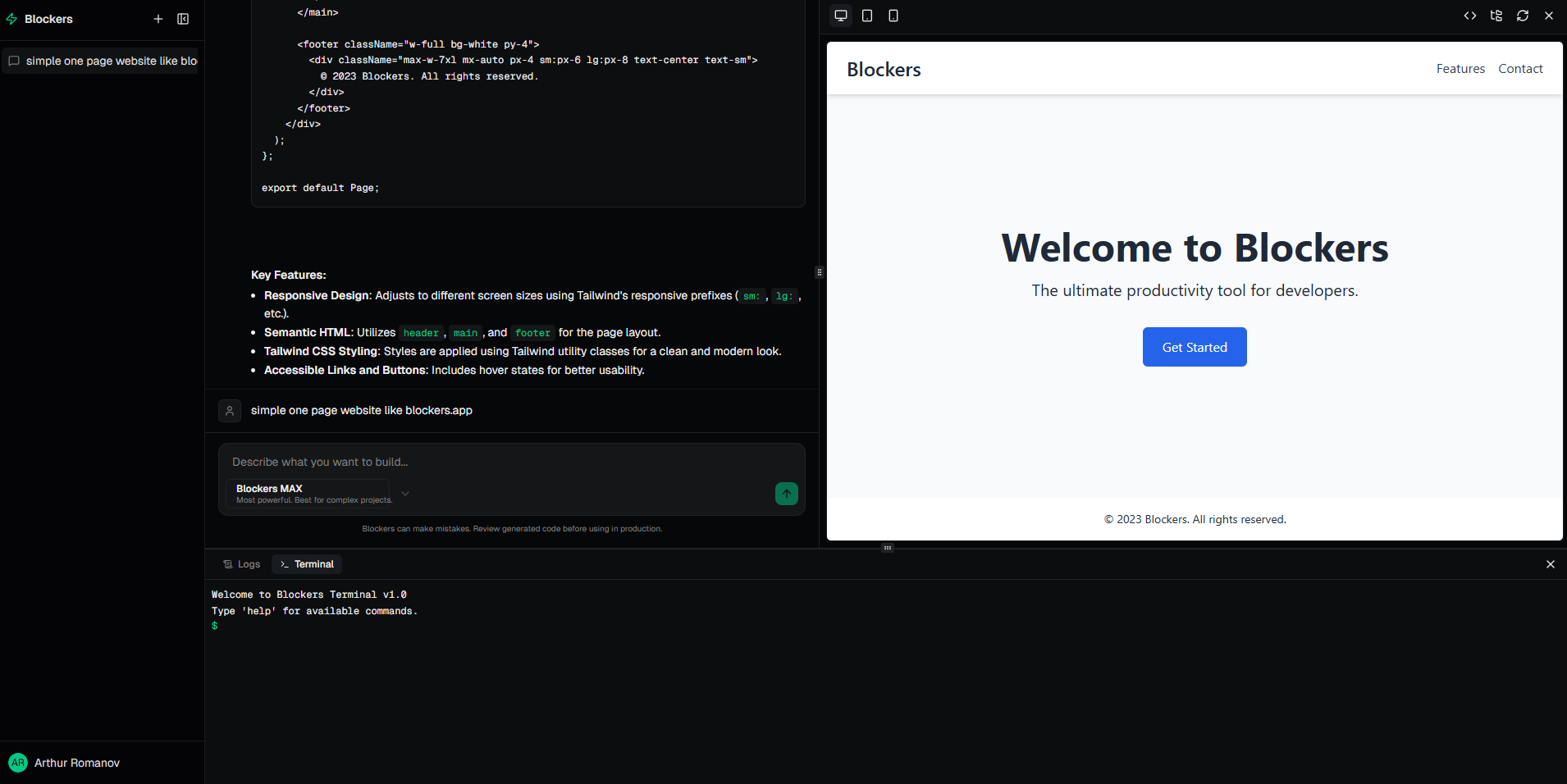Close the preview panel

click(x=1549, y=16)
